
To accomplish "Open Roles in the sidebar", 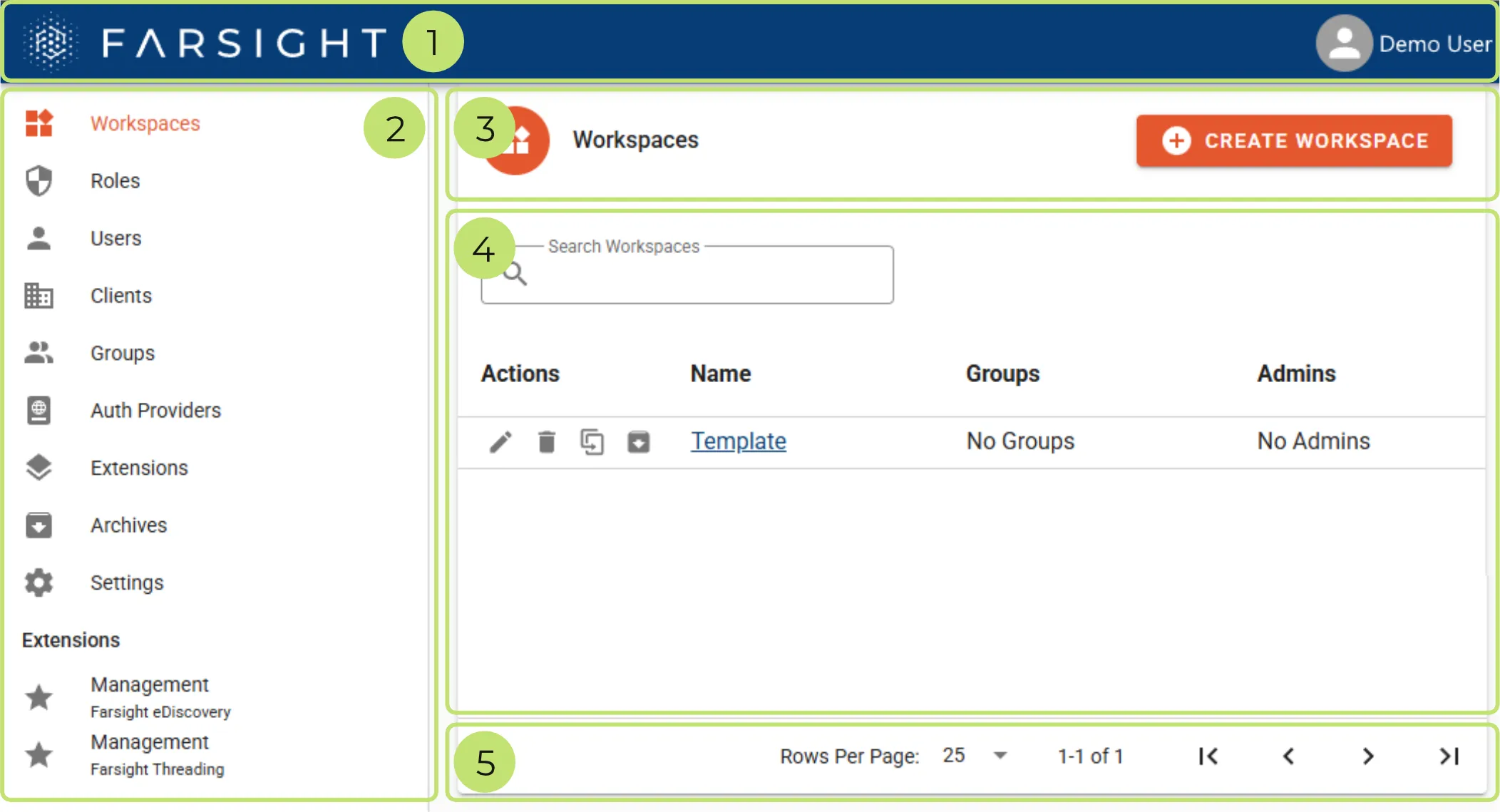I will pos(115,181).
